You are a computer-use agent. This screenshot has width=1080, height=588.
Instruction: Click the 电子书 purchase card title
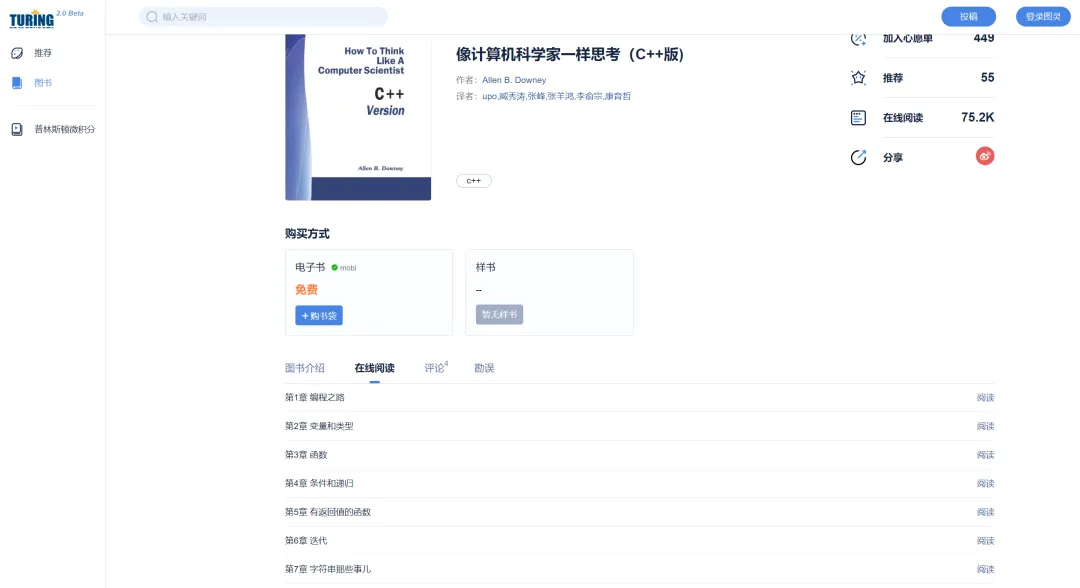pyautogui.click(x=310, y=267)
